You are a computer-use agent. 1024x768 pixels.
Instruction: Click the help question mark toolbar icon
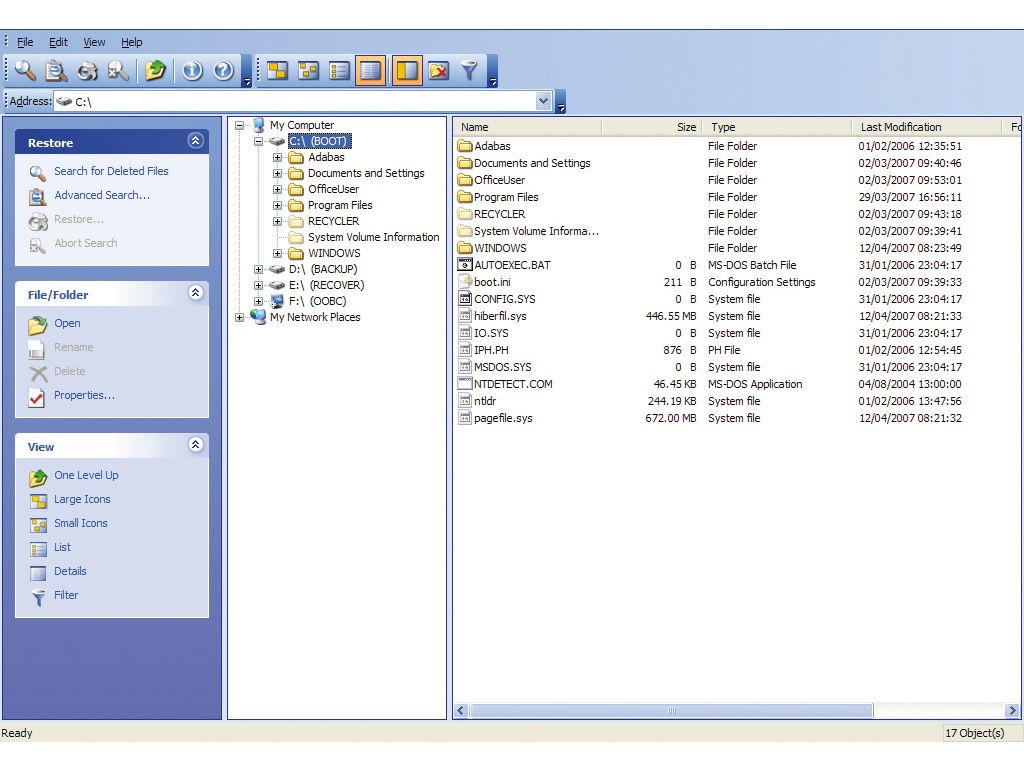223,71
